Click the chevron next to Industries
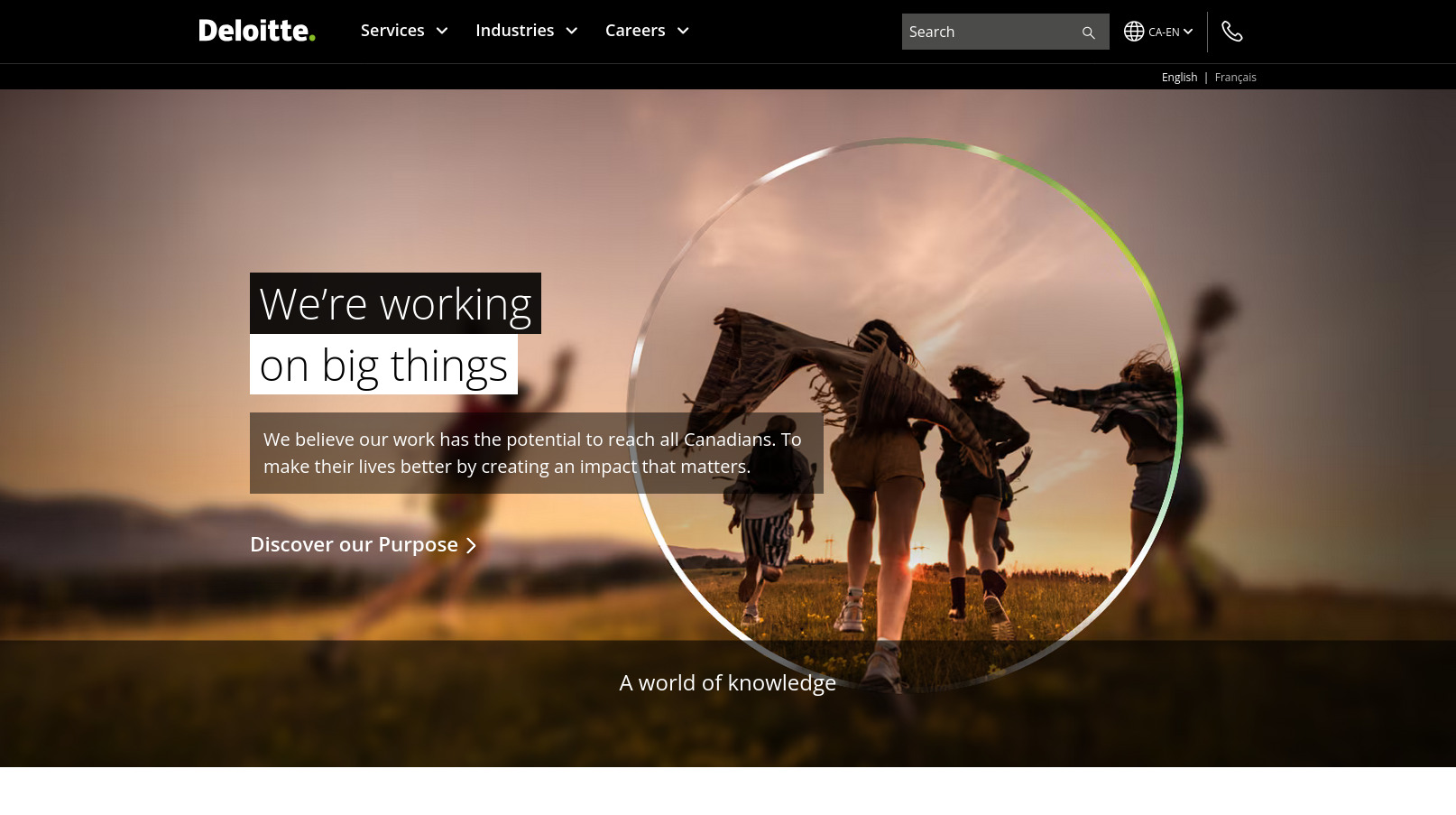 pos(571,31)
